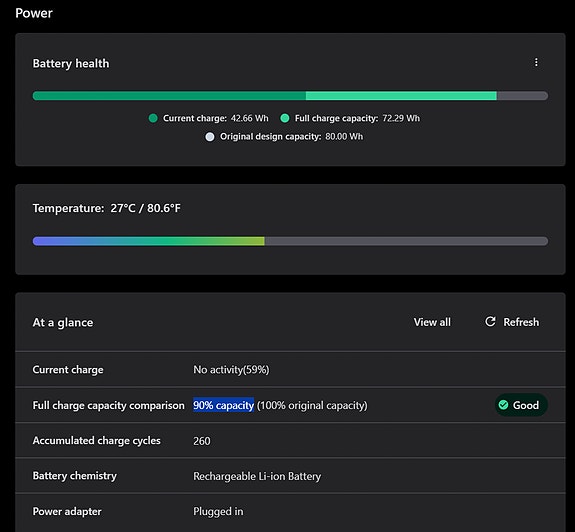This screenshot has height=532, width=575.
Task: Click the Current charge legend dot
Action: pos(153,118)
